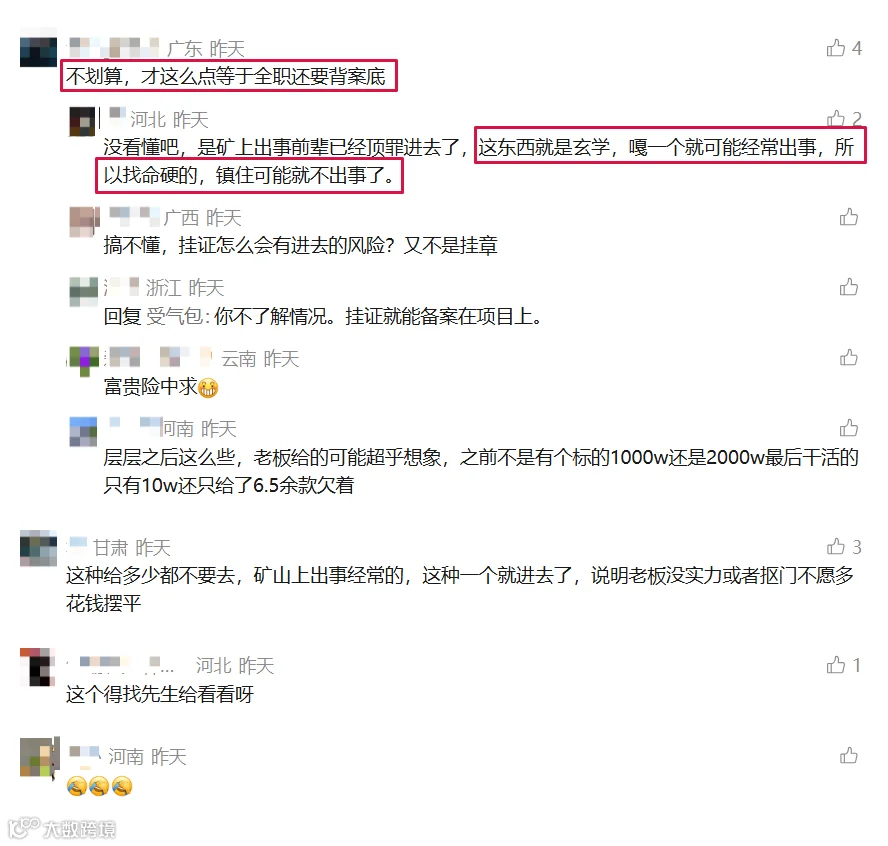Like the Henan reply about 1000w标
This screenshot has width=888, height=846.
coord(849,428)
